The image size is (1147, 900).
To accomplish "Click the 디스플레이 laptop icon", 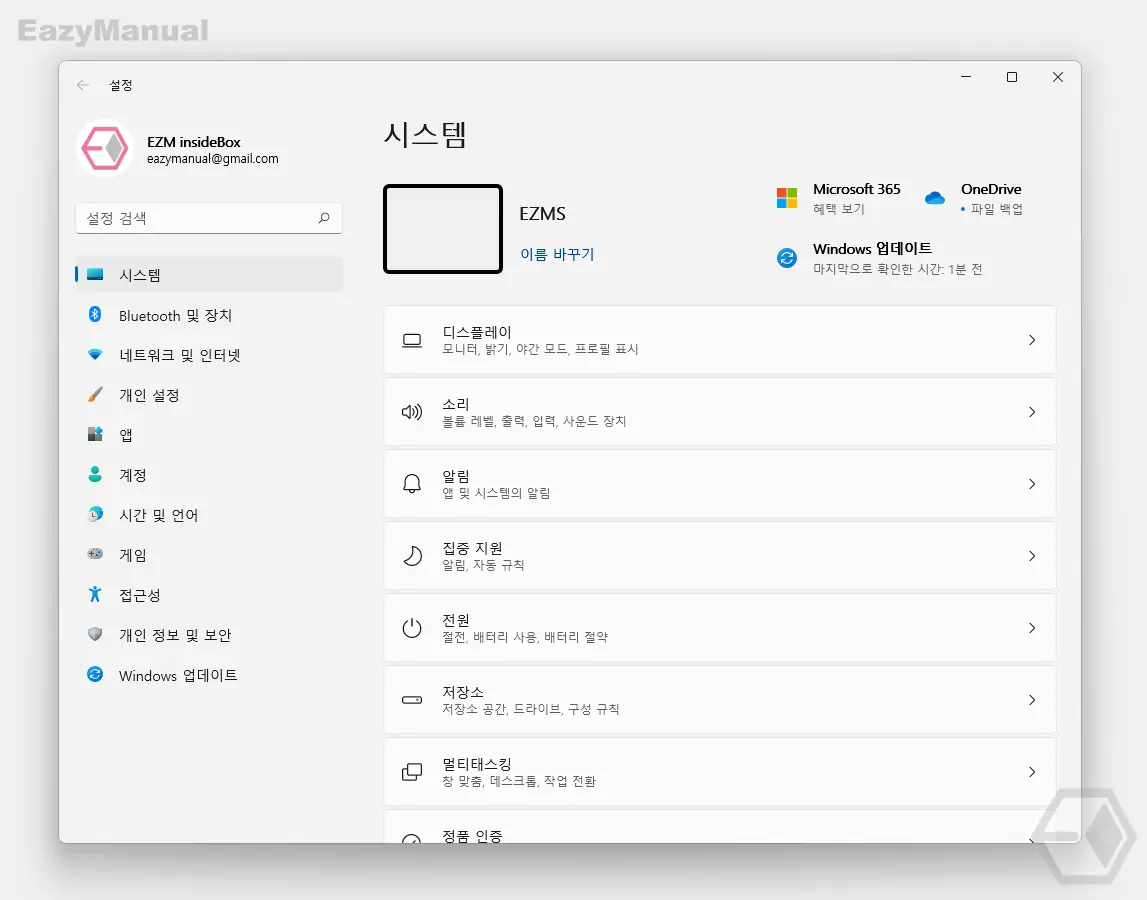I will pyautogui.click(x=412, y=340).
